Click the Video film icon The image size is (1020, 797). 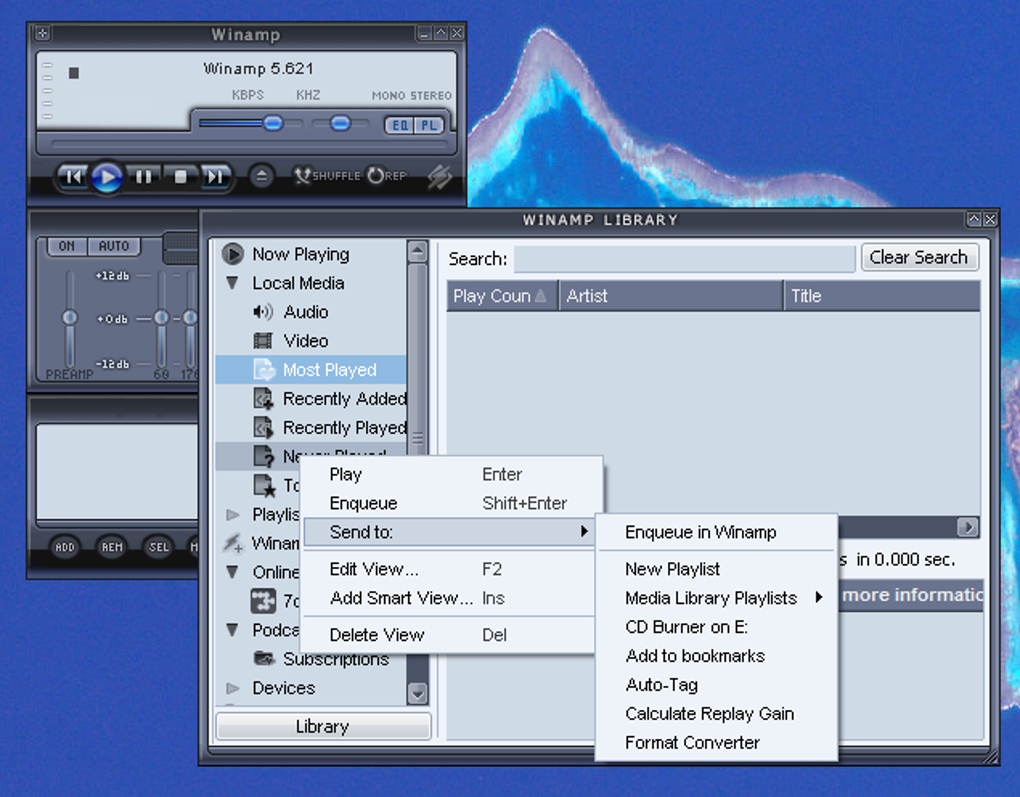(263, 340)
